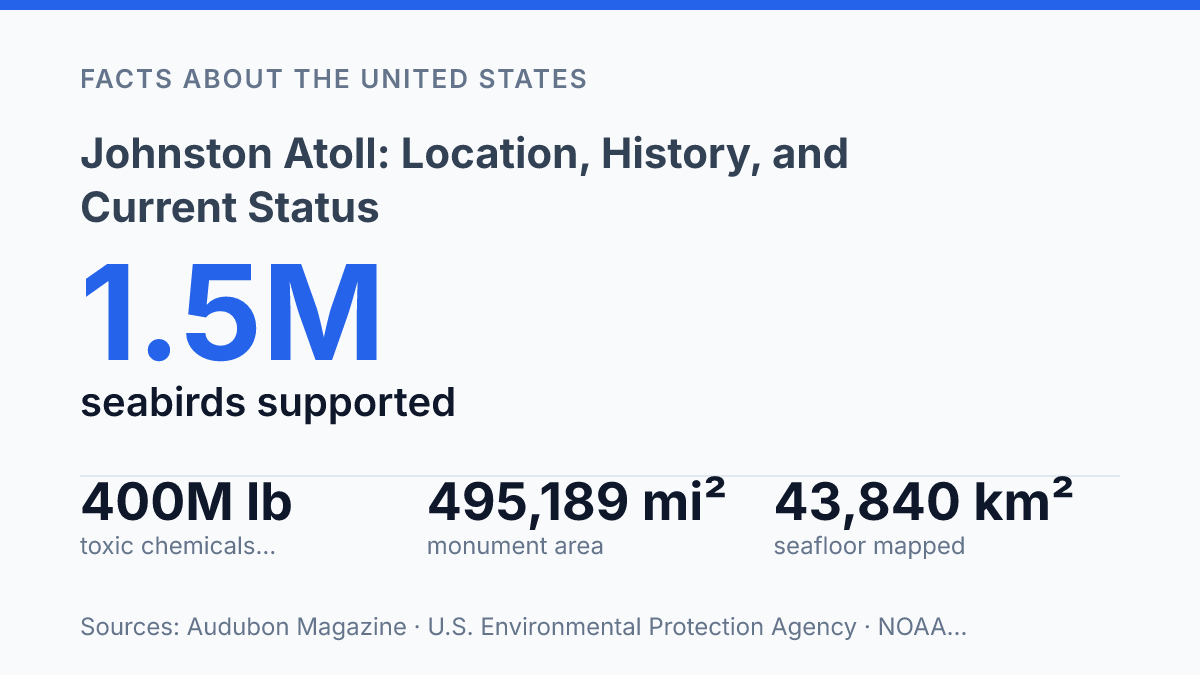Select the Johnston Atoll title heading
Screen dimensions: 1200x675
[465, 181]
